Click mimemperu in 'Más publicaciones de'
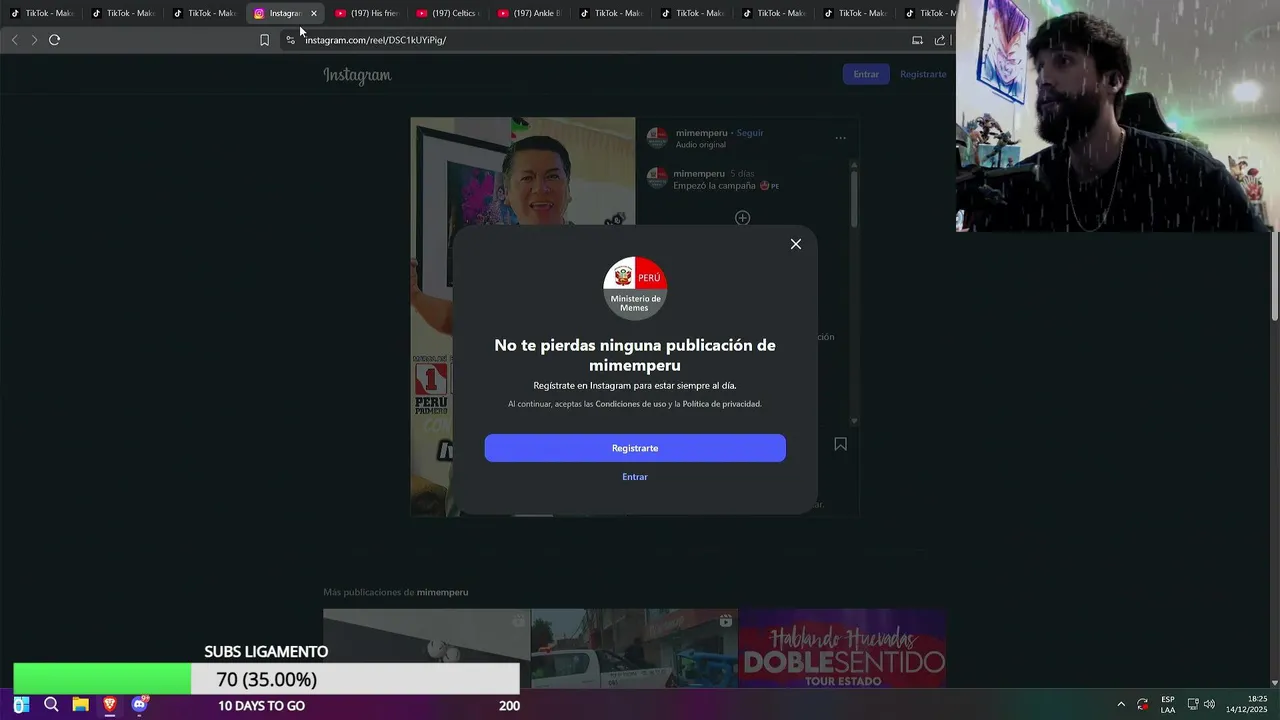 click(442, 592)
